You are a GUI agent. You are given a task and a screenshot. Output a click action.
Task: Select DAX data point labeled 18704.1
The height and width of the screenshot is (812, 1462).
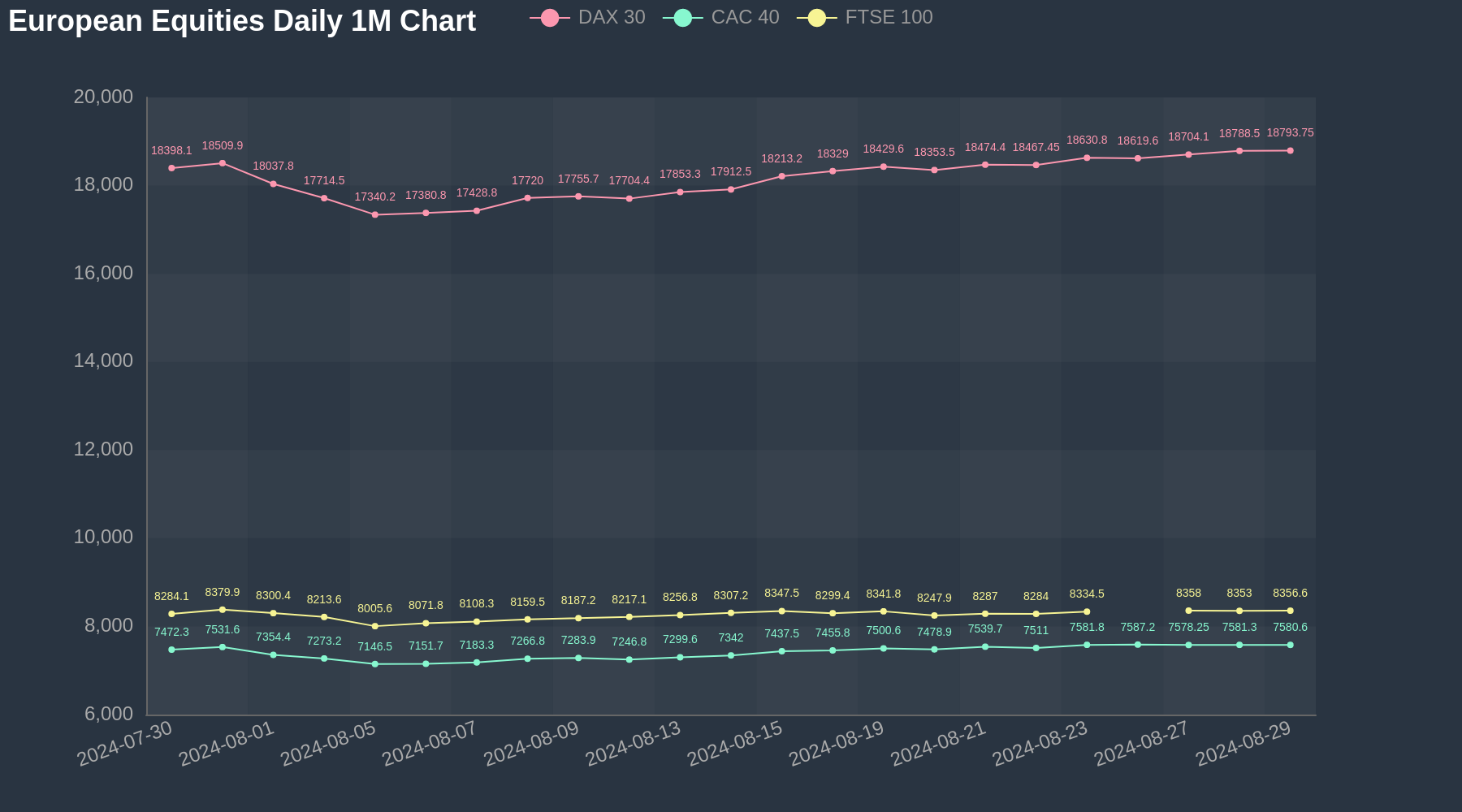1188,154
